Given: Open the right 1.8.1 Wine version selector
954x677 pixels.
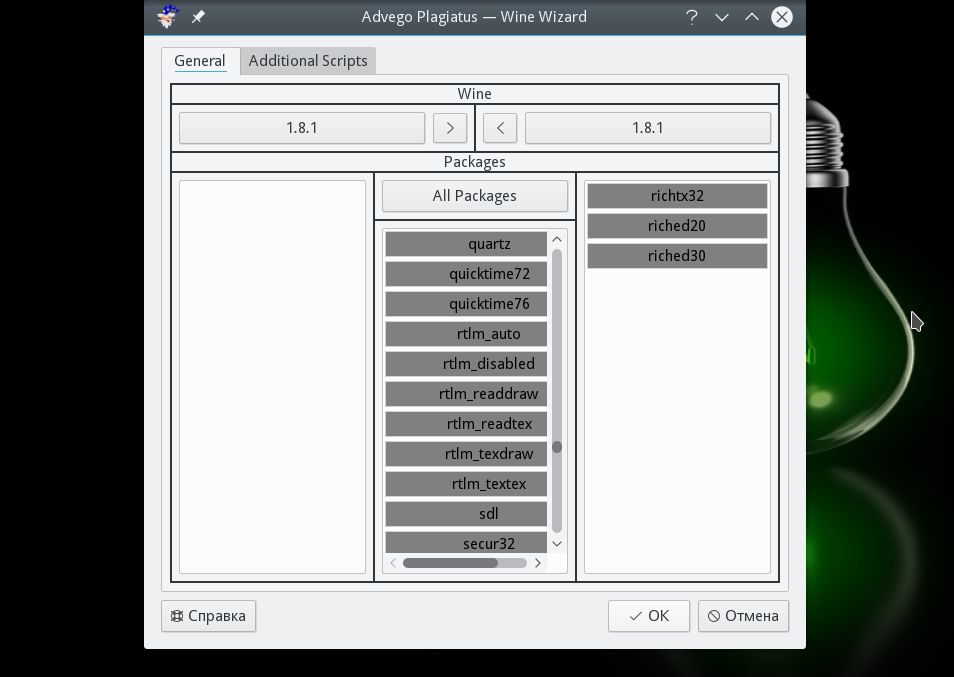Looking at the screenshot, I should tap(647, 128).
